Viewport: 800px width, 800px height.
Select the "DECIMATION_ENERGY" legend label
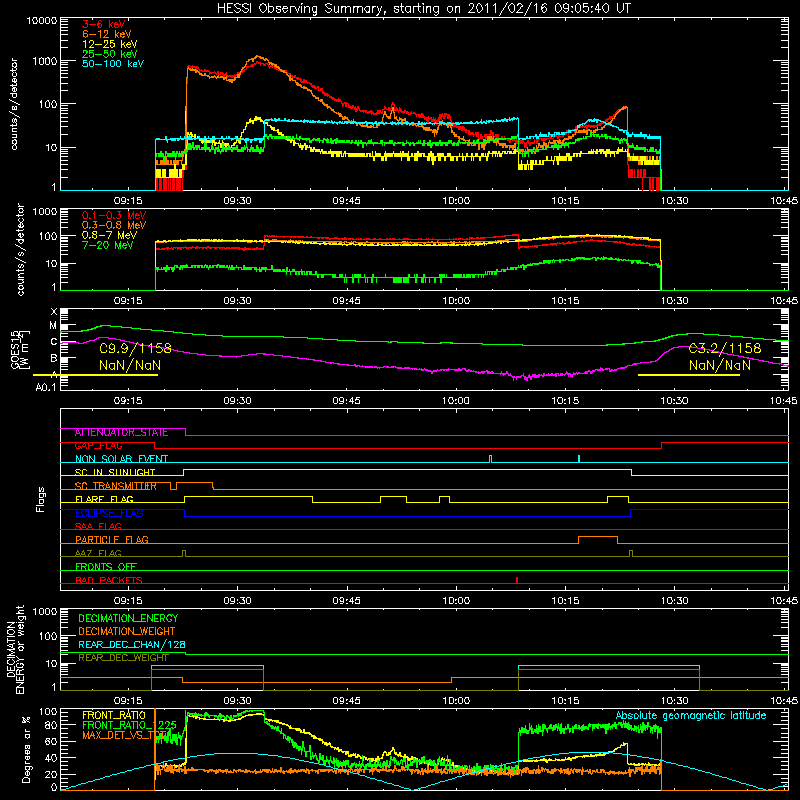pos(128,618)
